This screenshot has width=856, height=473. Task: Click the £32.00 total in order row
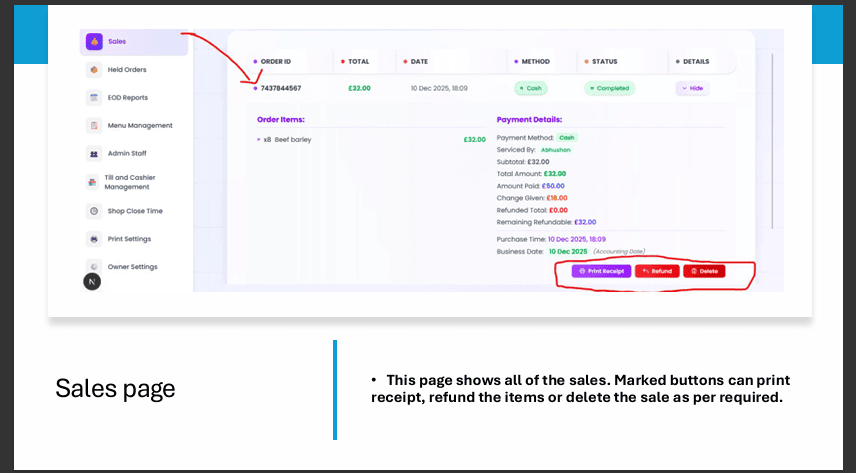tap(359, 88)
